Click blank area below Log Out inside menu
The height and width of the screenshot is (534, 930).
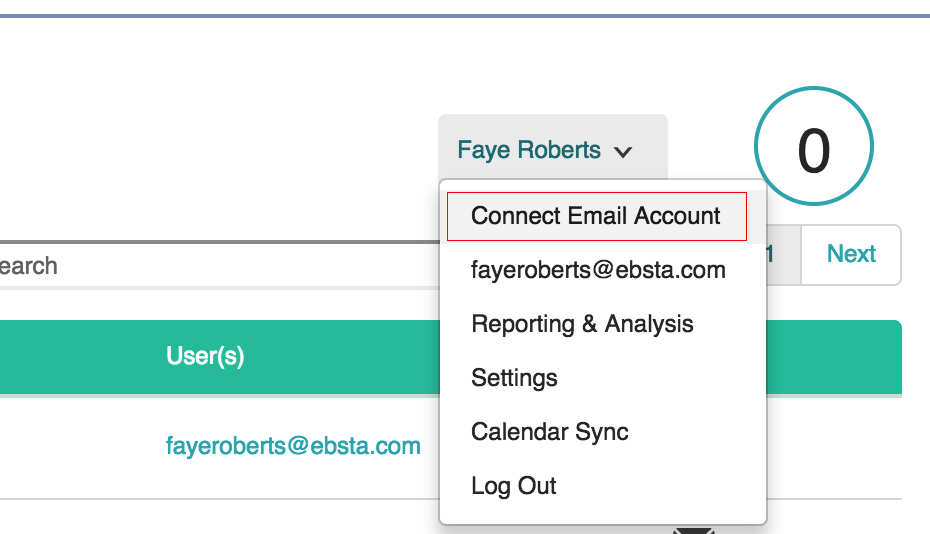click(602, 513)
